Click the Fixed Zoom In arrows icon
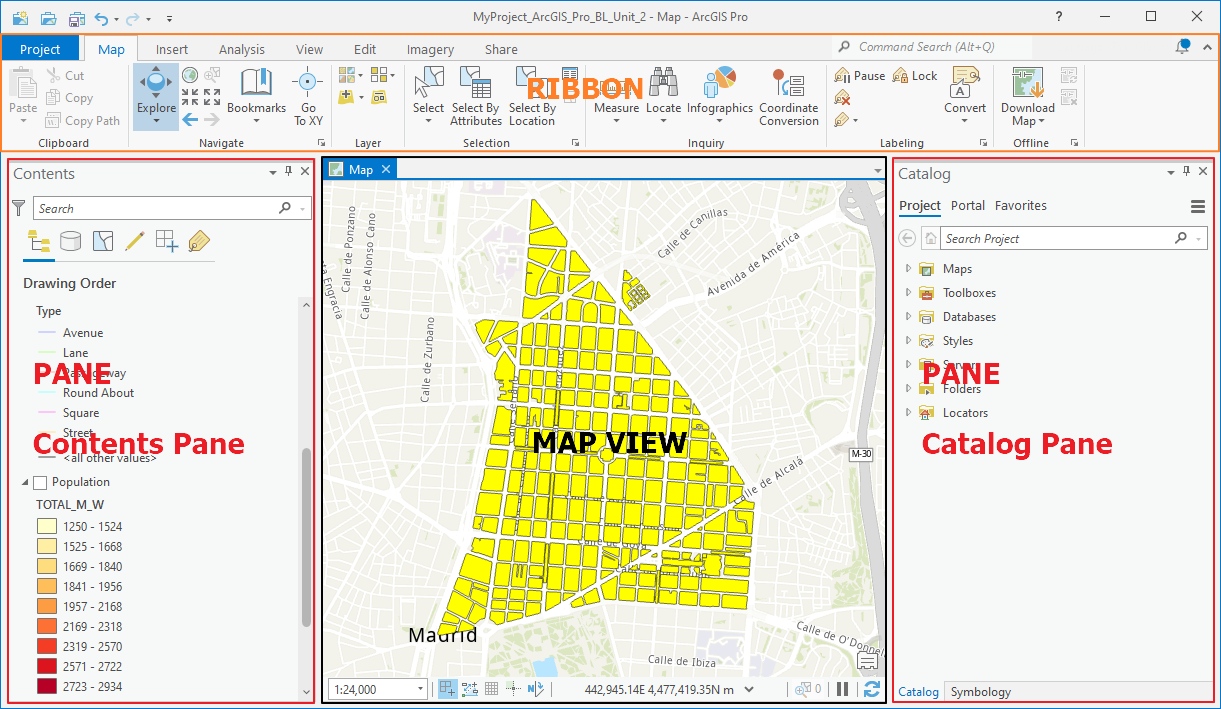The height and width of the screenshot is (709, 1221). click(189, 97)
